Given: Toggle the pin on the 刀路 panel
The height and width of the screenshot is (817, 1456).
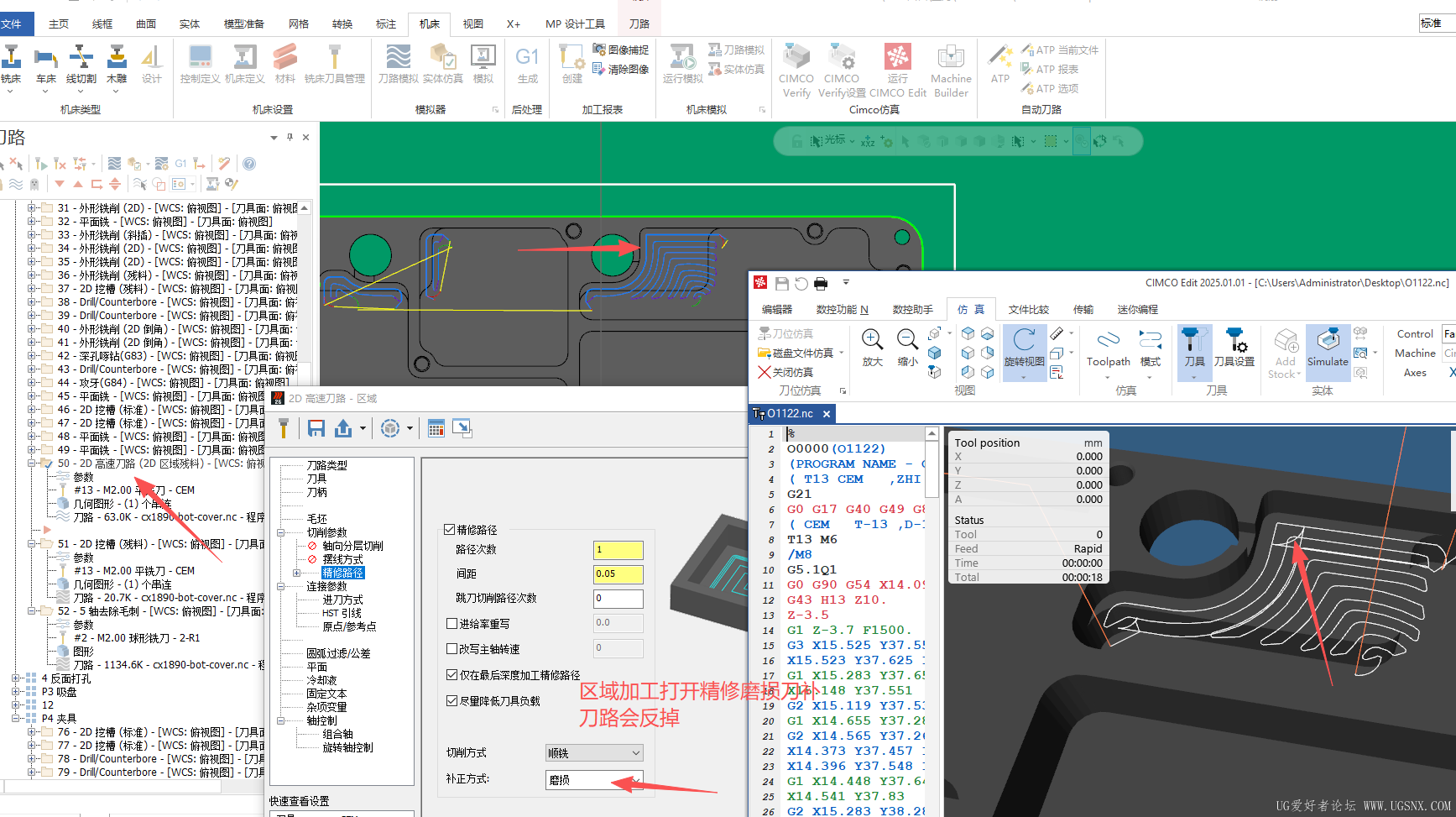Looking at the screenshot, I should (290, 137).
